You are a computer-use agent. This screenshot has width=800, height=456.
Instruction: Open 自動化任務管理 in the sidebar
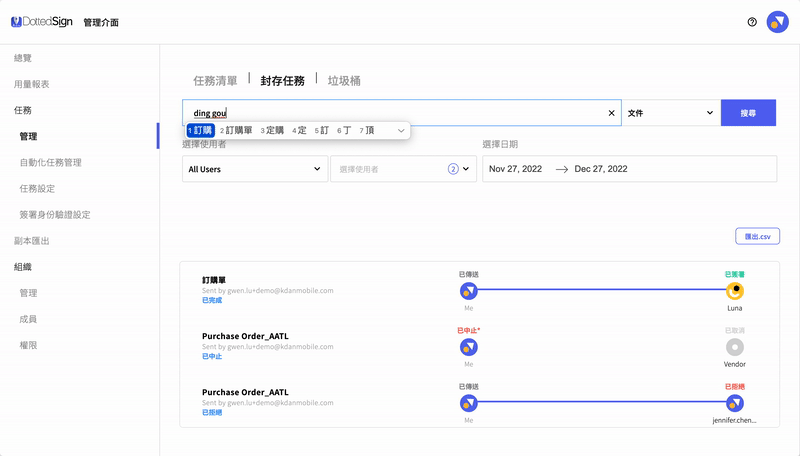[x=51, y=162]
